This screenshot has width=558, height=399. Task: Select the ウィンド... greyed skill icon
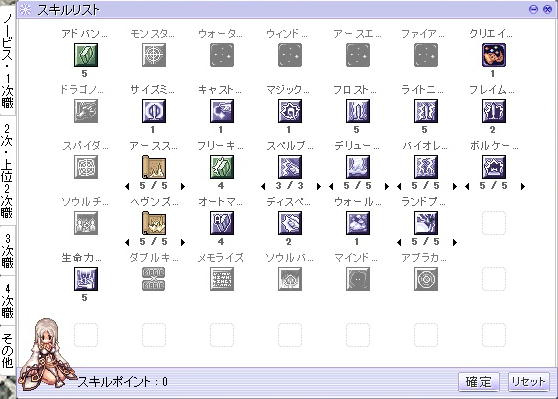pos(290,55)
